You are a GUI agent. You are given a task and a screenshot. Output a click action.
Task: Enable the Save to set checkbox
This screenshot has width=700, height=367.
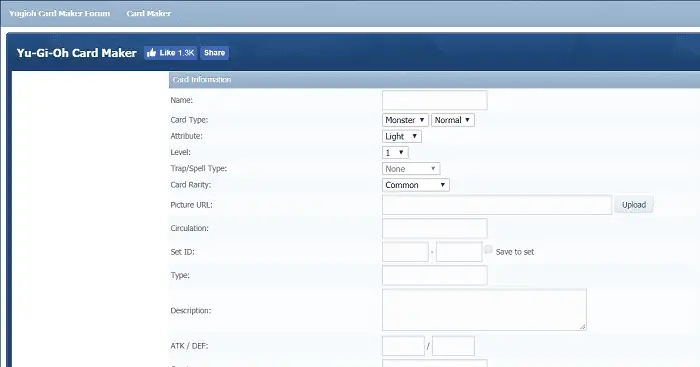pos(488,250)
